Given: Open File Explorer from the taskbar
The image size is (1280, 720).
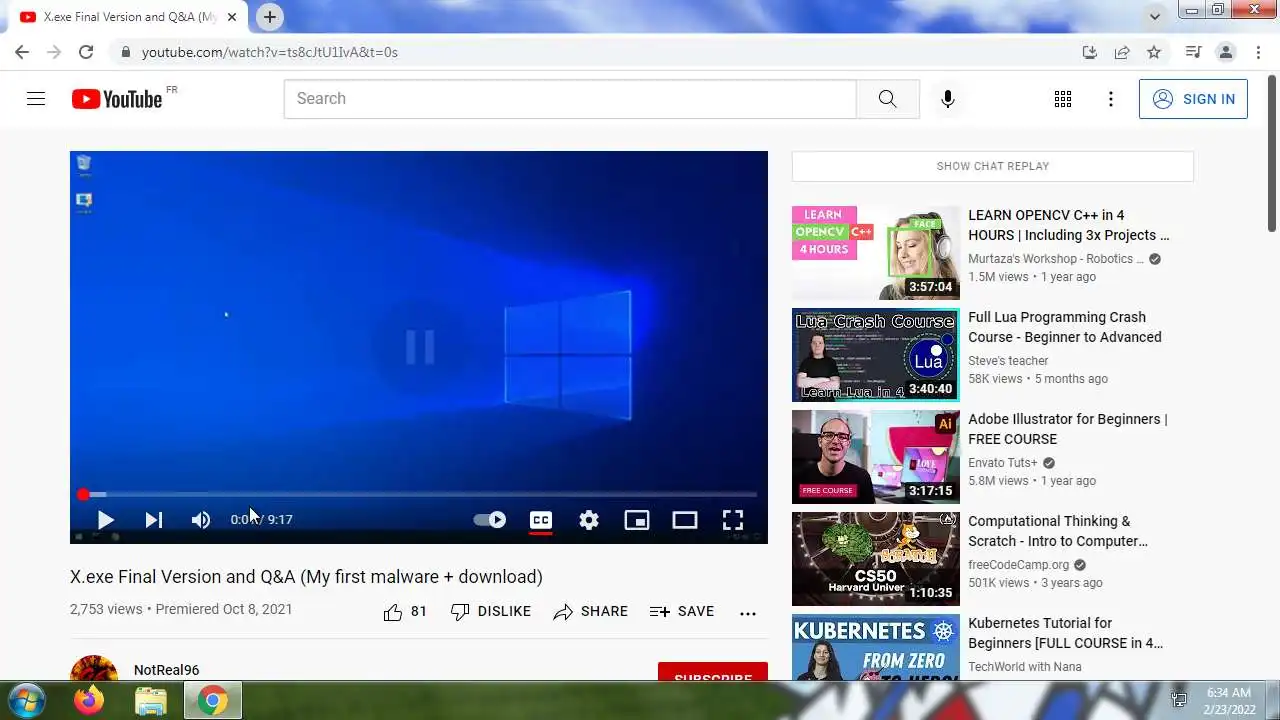Looking at the screenshot, I should coord(151,701).
